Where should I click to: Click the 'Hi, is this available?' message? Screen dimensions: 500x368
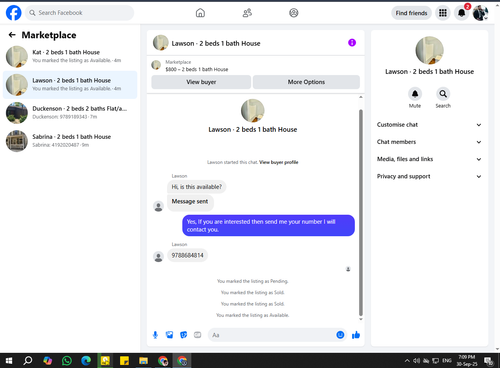[x=196, y=187]
